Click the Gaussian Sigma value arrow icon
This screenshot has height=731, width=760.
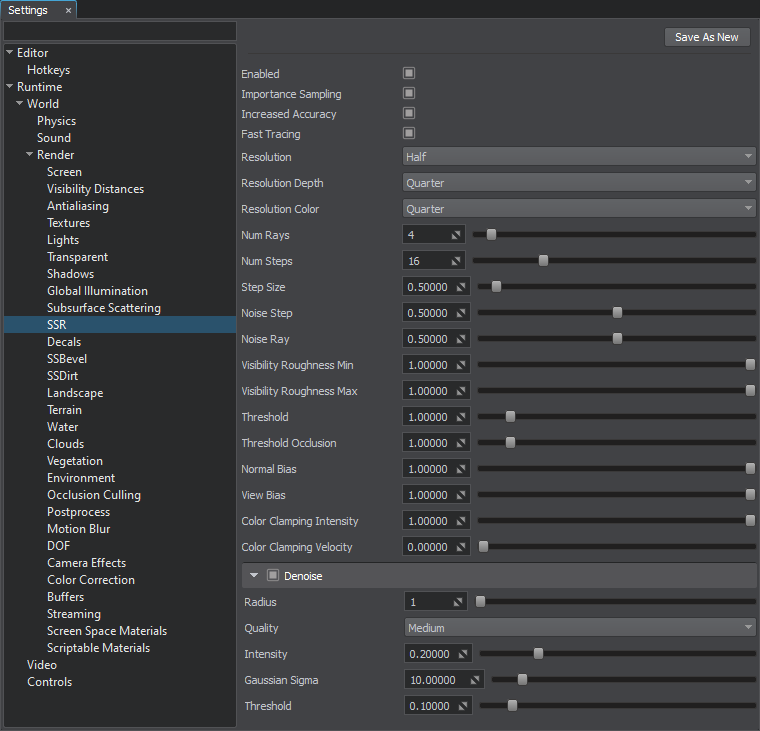475,681
